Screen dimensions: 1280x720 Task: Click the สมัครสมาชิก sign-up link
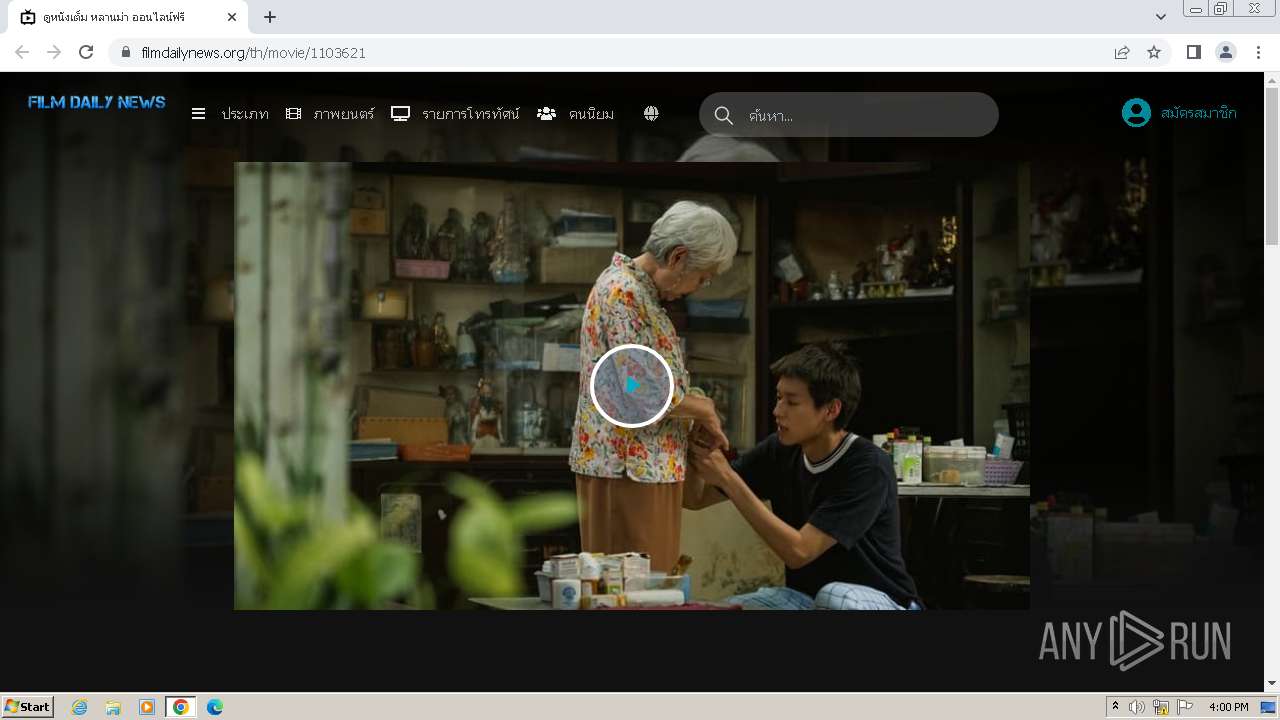tap(1199, 113)
